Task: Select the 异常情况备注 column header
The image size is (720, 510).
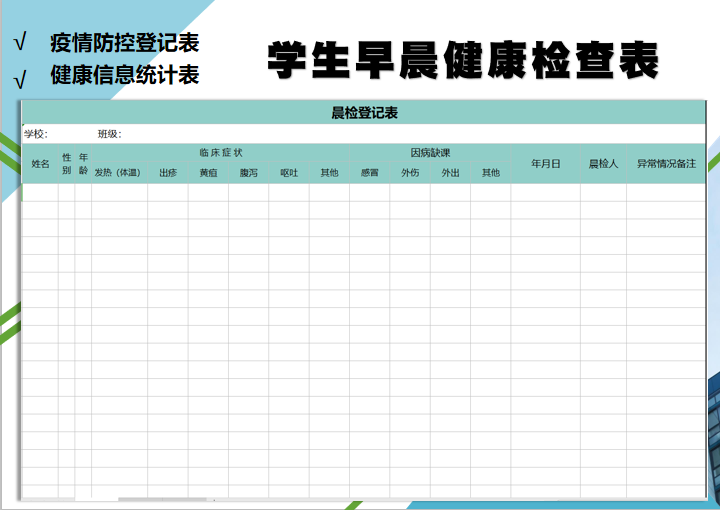Action: (666, 163)
